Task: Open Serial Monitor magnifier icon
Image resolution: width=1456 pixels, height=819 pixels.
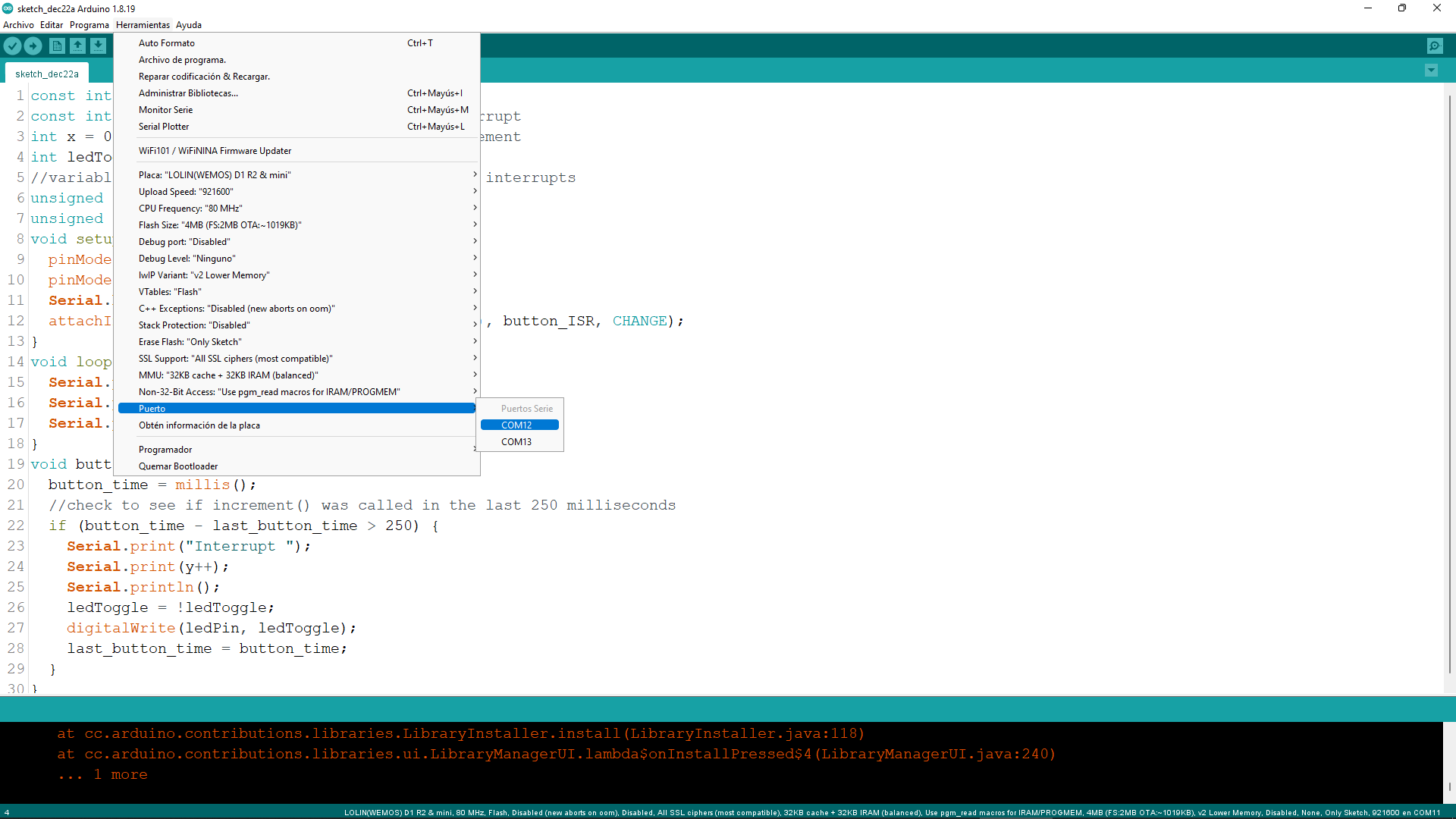Action: (x=1435, y=46)
